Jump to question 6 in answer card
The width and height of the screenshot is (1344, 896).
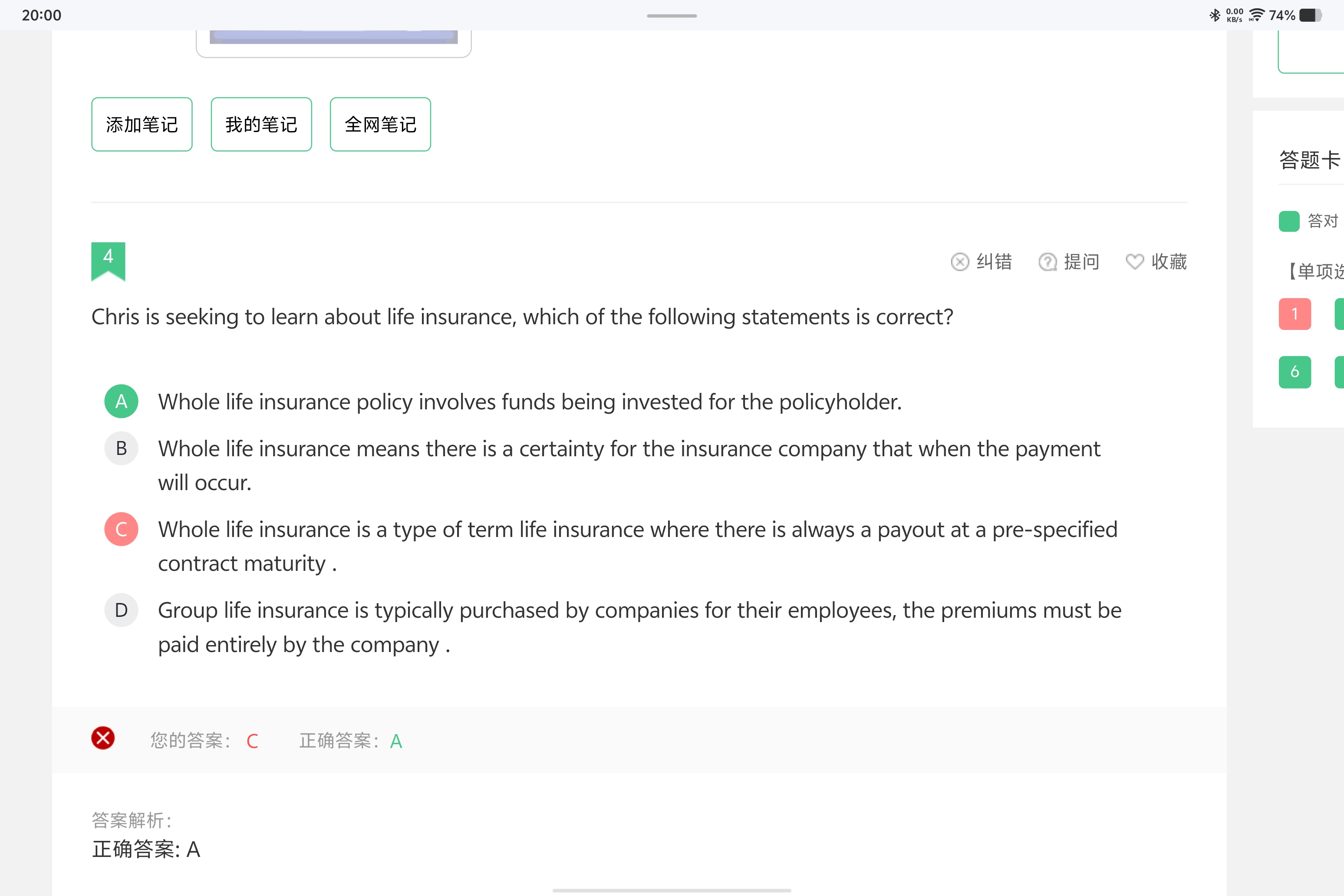coord(1294,372)
